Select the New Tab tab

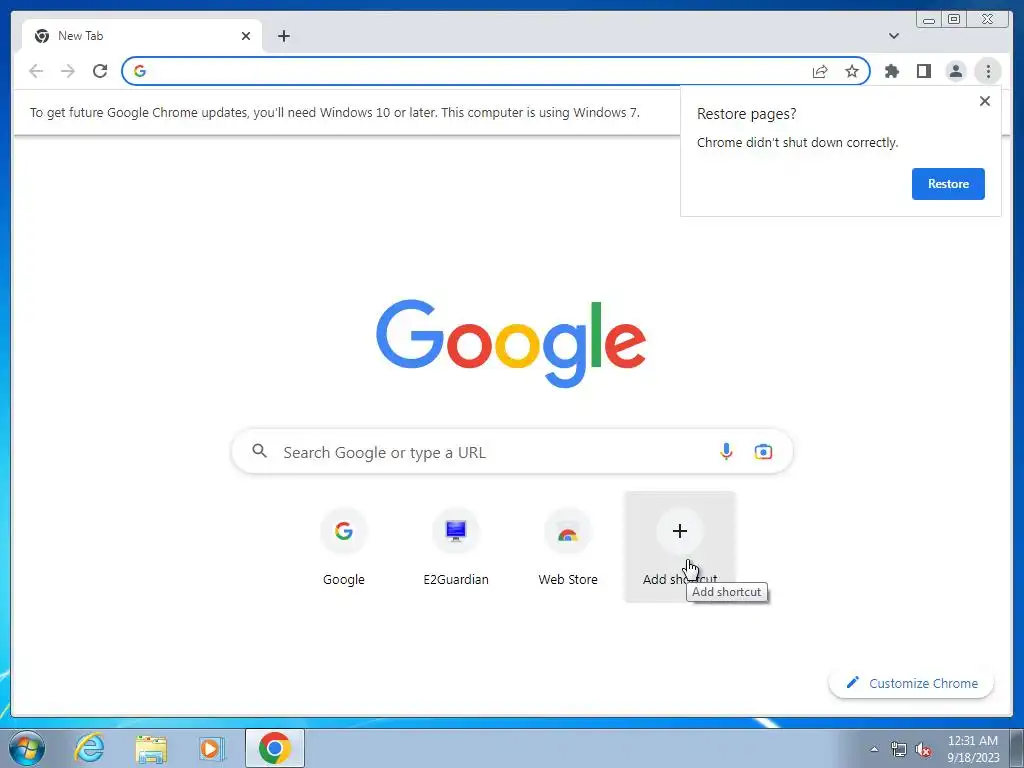point(142,36)
